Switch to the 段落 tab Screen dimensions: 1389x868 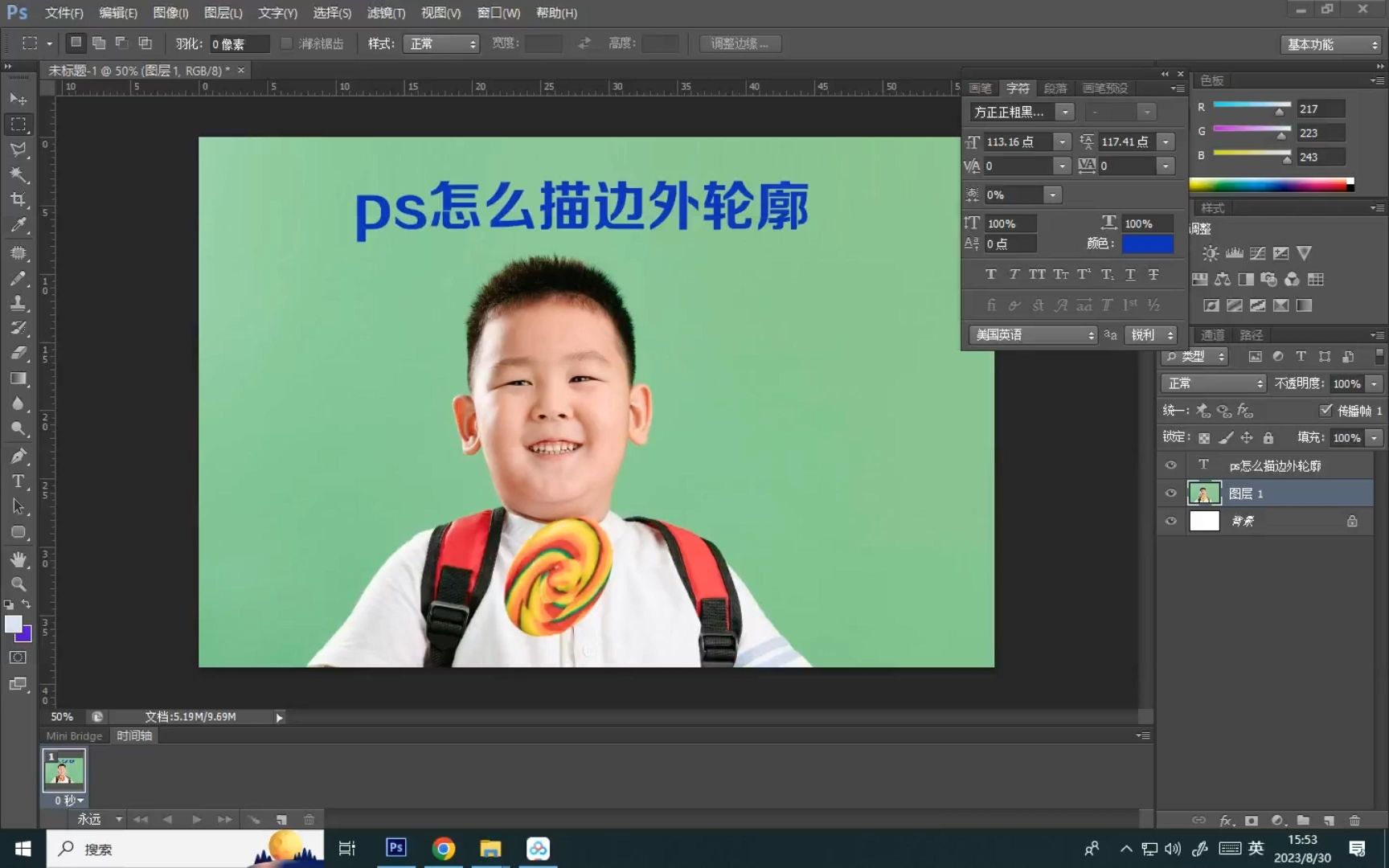pos(1056,88)
